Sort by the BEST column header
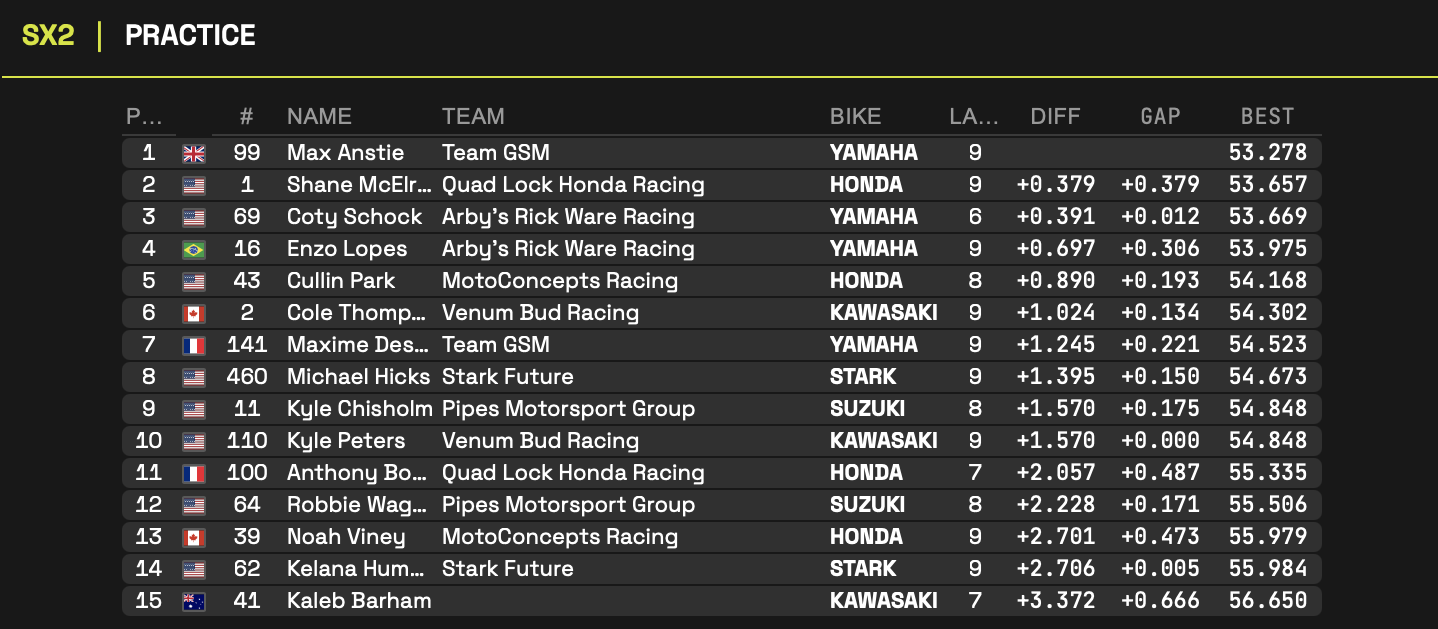 click(x=1267, y=116)
